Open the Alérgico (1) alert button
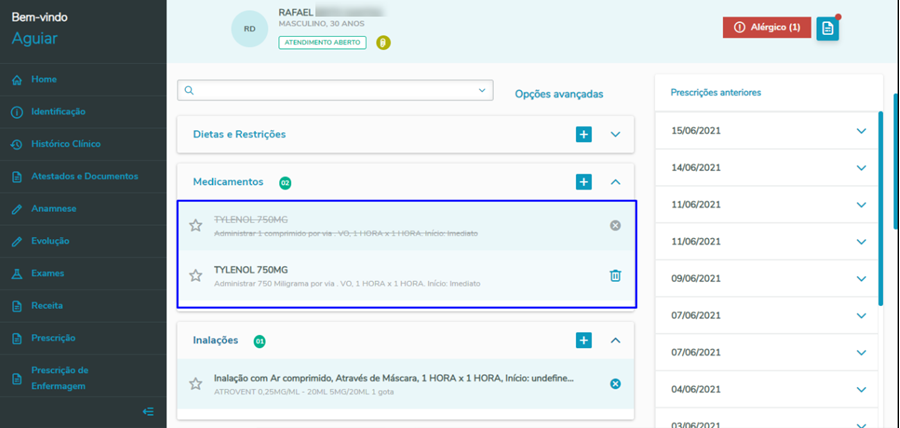The width and height of the screenshot is (900, 428). tap(767, 28)
